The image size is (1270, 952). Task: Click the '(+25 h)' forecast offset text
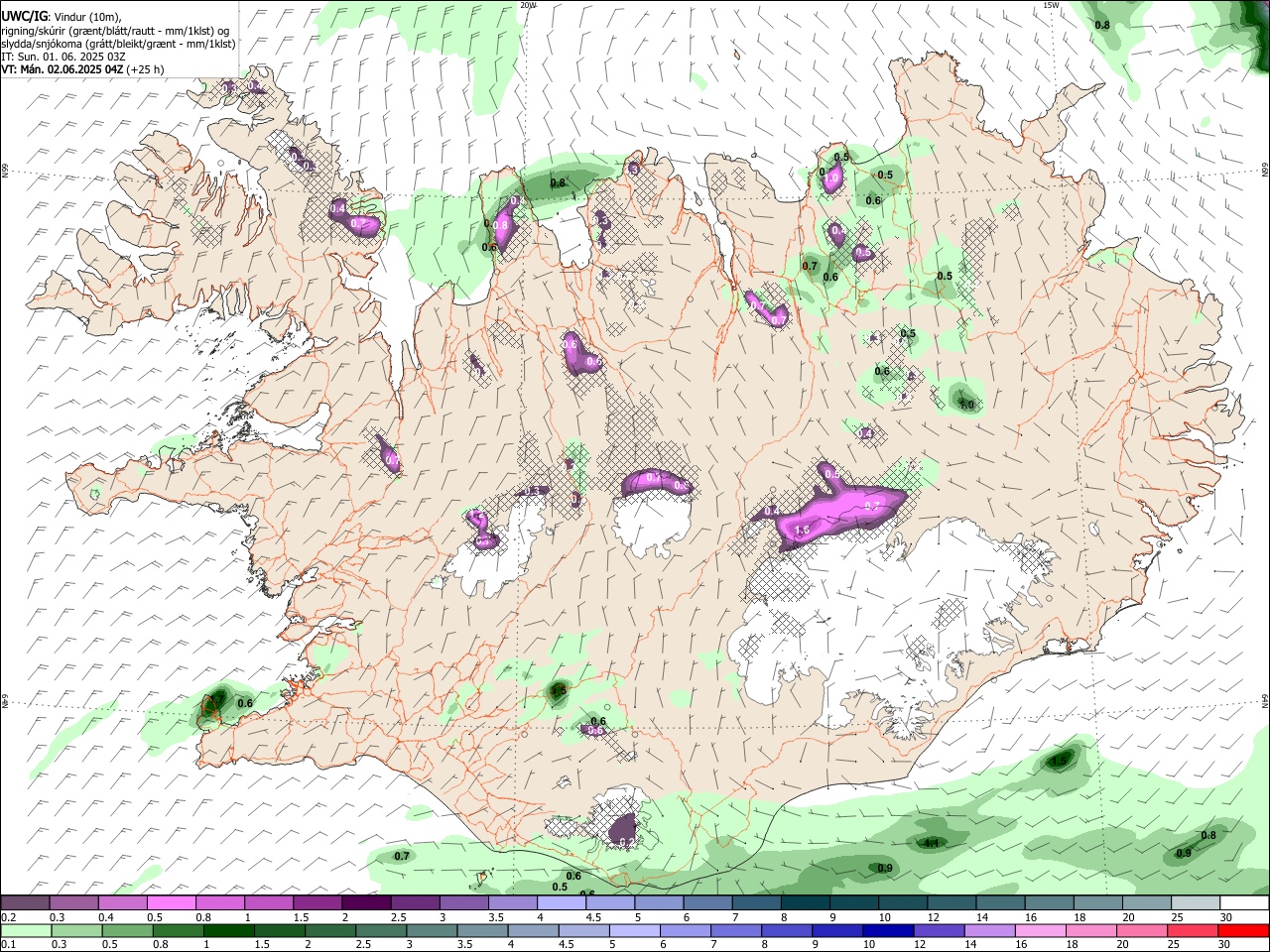[146, 69]
